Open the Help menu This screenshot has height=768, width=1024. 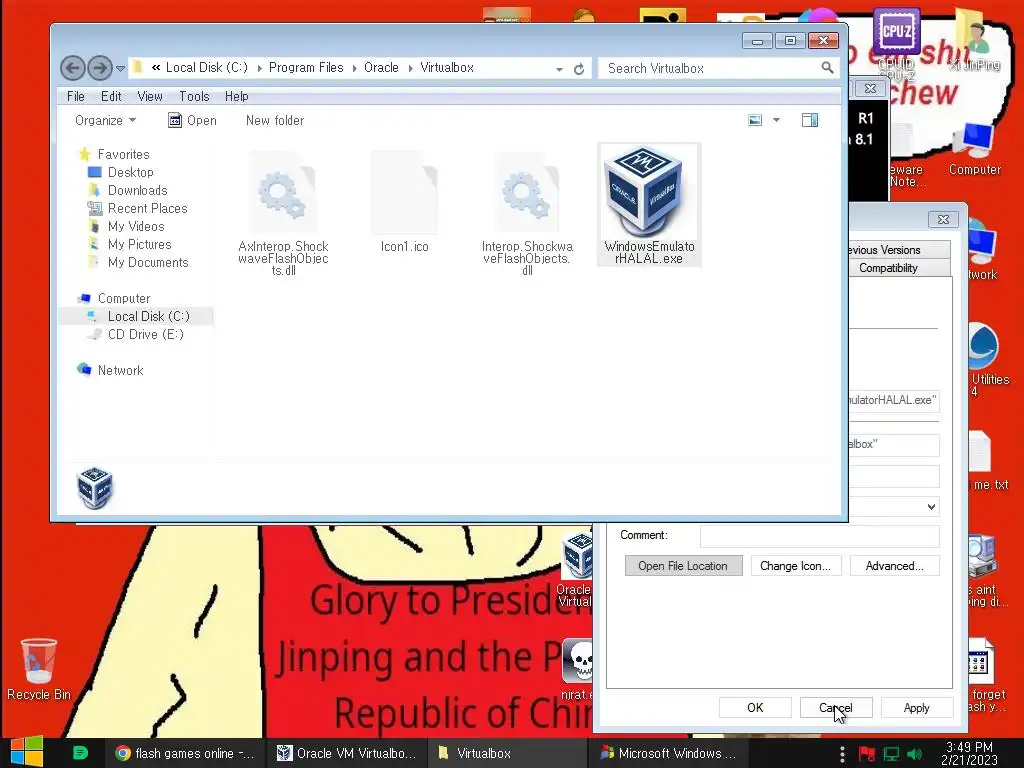236,96
